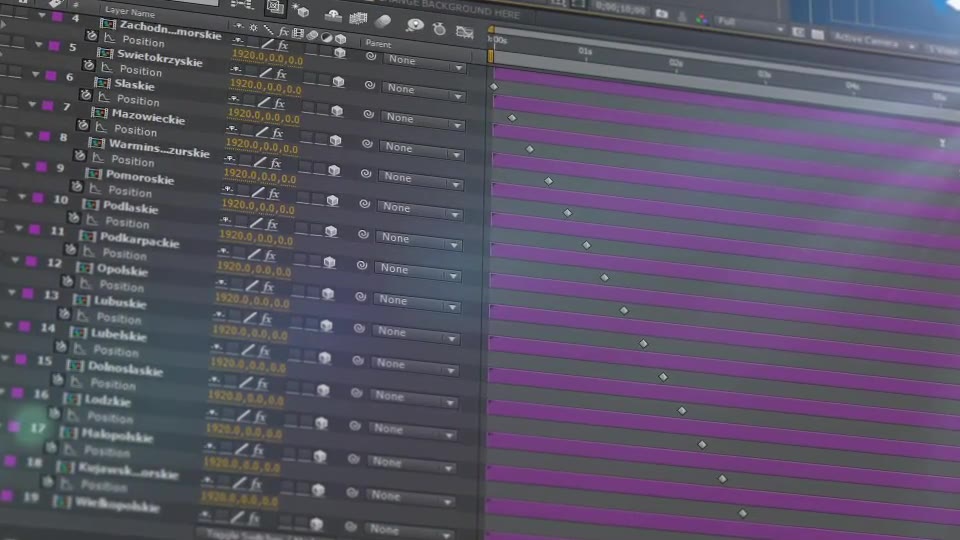Click the Show Channel RGB color icon
Image resolution: width=960 pixels, height=540 pixels.
click(702, 19)
